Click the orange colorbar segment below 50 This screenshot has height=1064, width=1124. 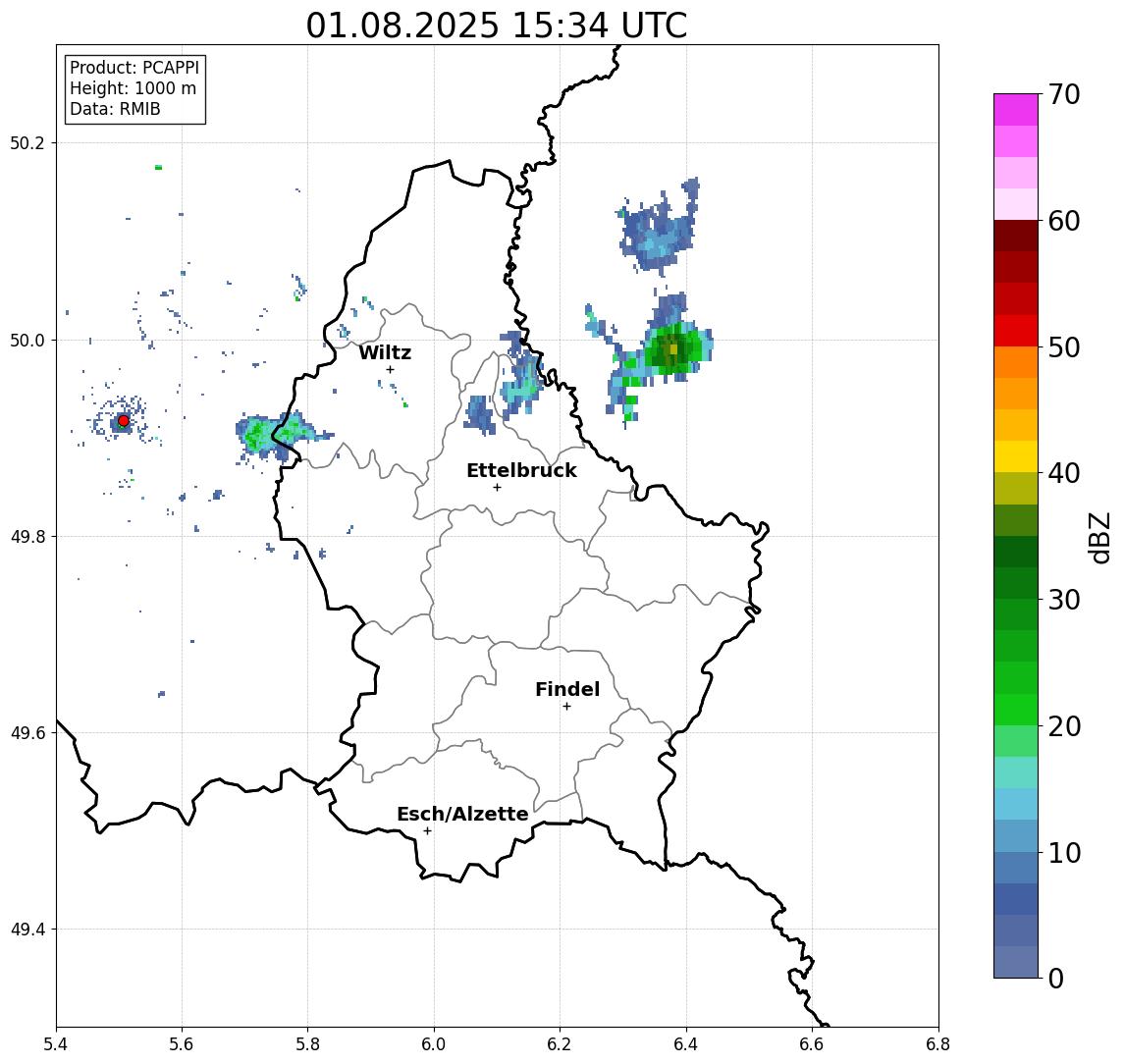(1016, 362)
